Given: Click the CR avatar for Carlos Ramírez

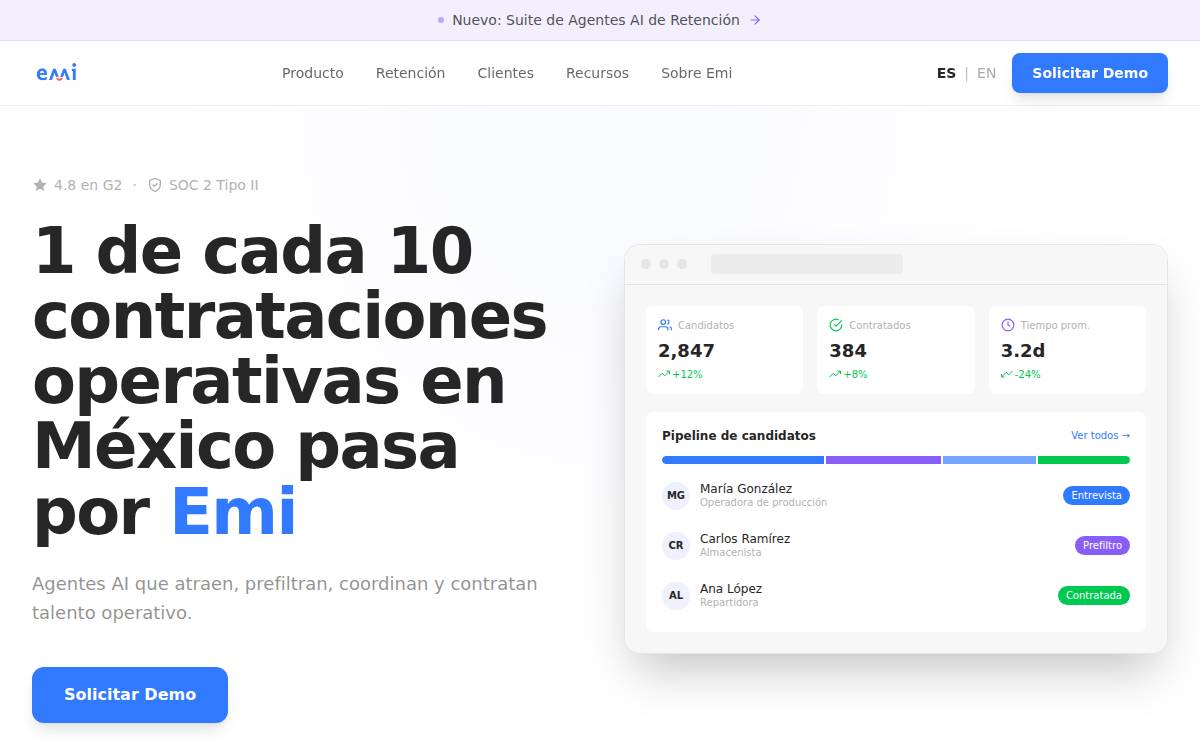Looking at the screenshot, I should (676, 545).
